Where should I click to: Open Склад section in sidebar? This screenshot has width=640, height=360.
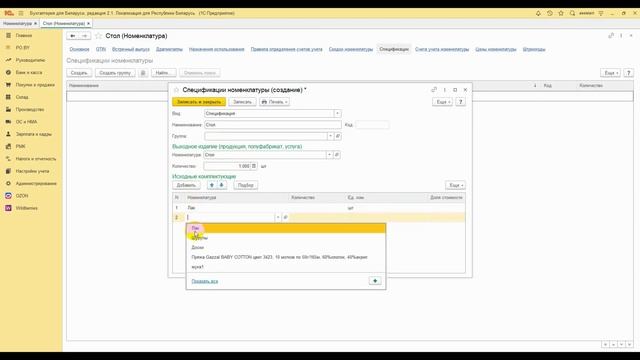point(22,97)
